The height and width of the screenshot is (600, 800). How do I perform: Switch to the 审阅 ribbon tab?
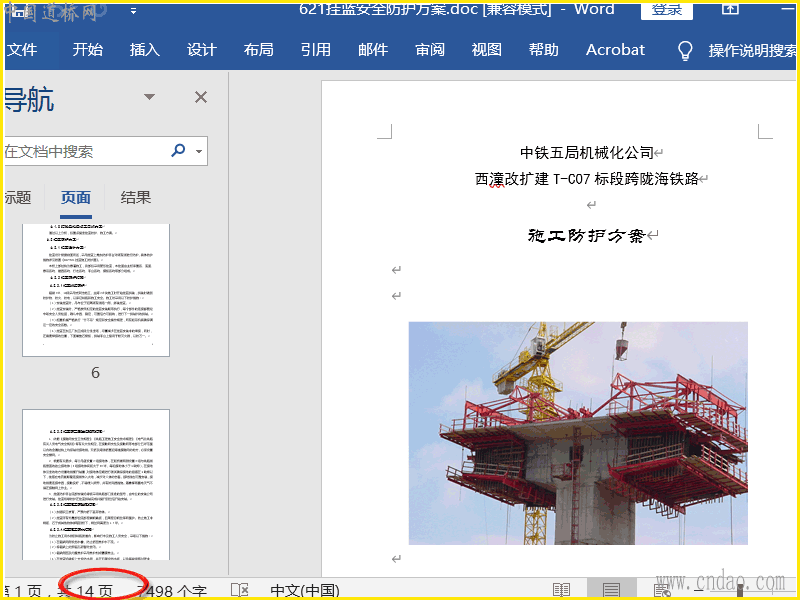[430, 50]
